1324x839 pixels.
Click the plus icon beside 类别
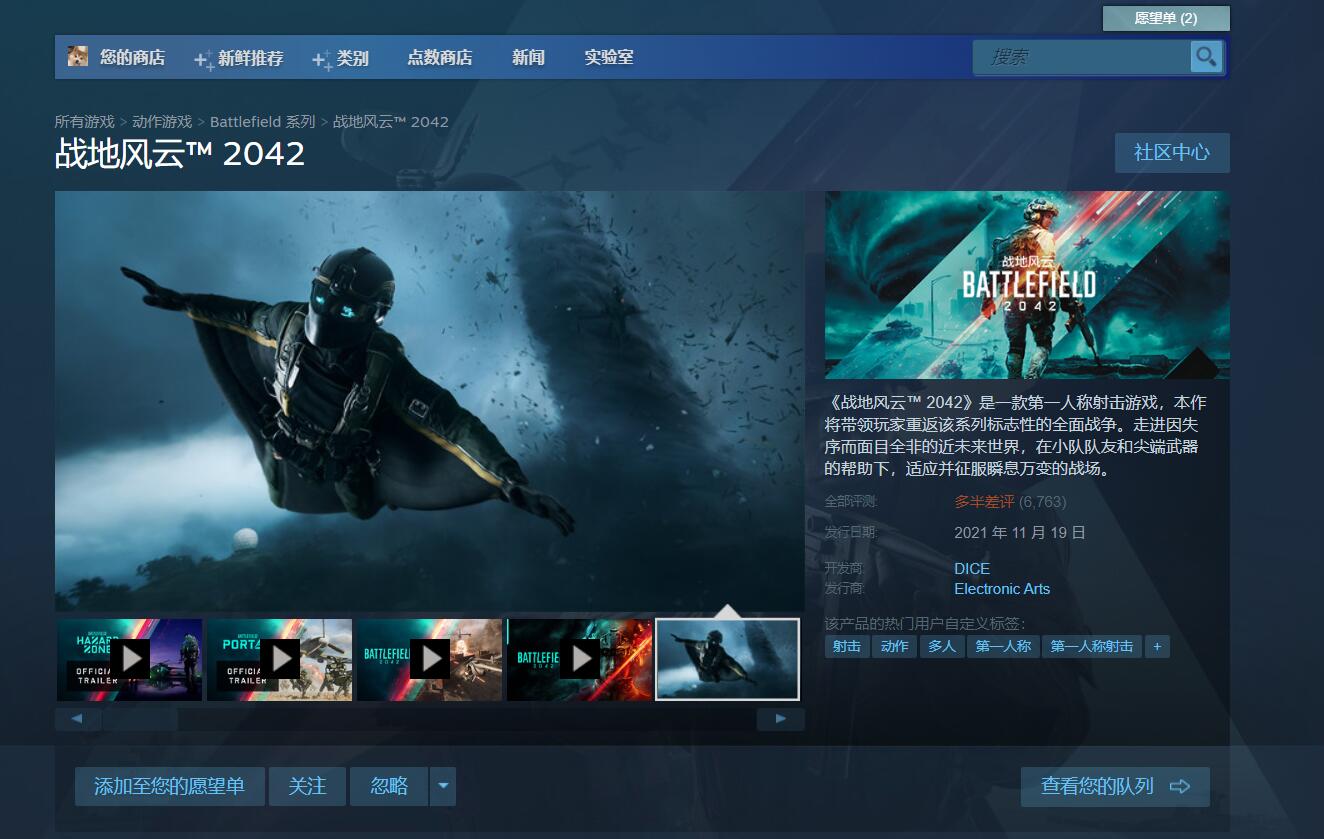(322, 60)
